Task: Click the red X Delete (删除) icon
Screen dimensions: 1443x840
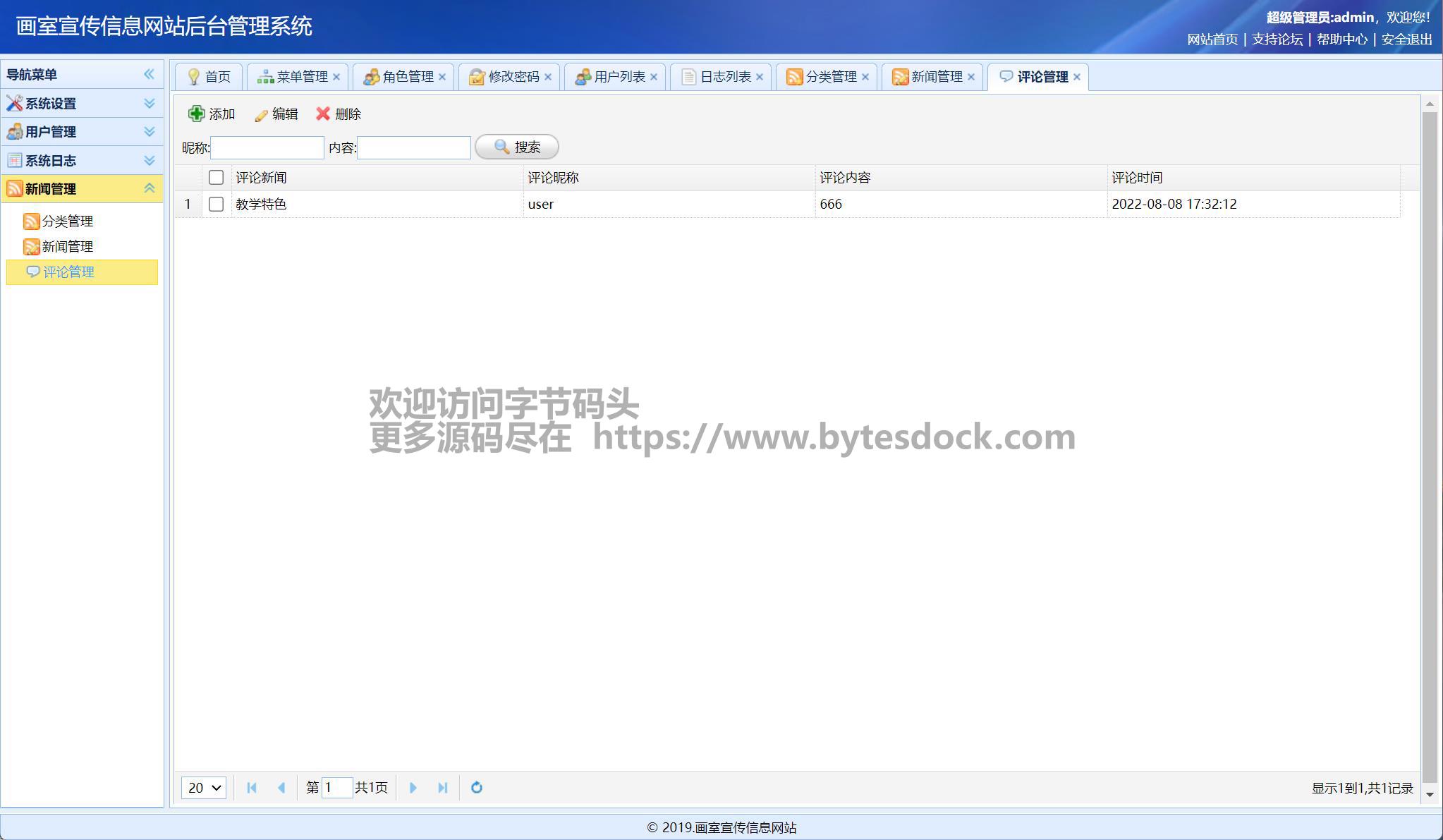Action: coord(323,114)
